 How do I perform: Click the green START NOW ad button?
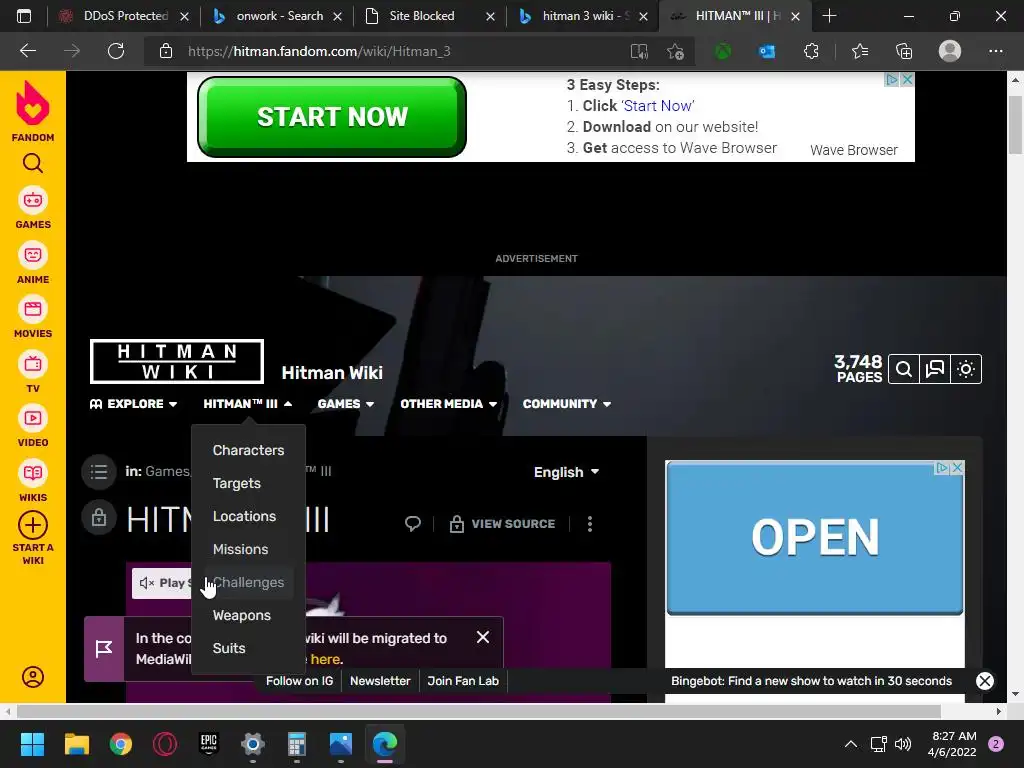[332, 117]
